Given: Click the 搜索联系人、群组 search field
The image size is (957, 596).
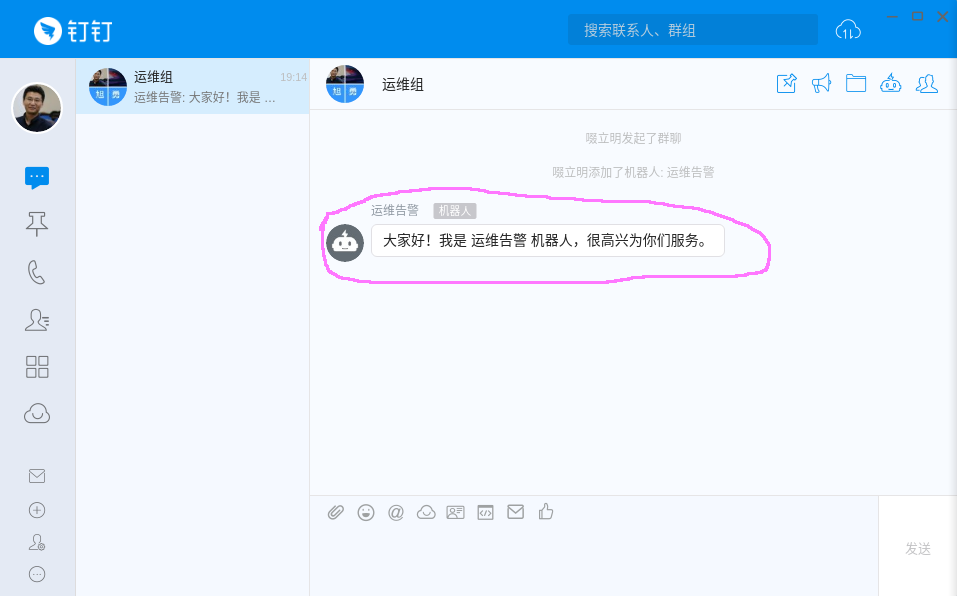Looking at the screenshot, I should pos(692,30).
